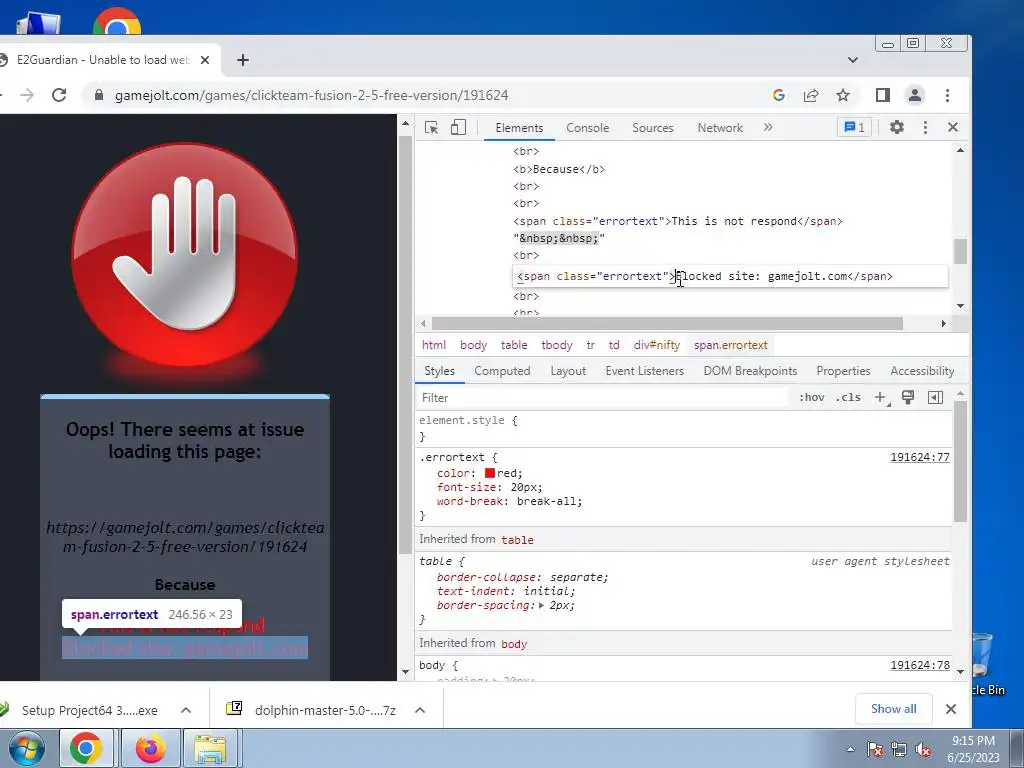The width and height of the screenshot is (1024, 768).
Task: Click the horizontal scrollbar in Elements panel
Action: pyautogui.click(x=667, y=323)
